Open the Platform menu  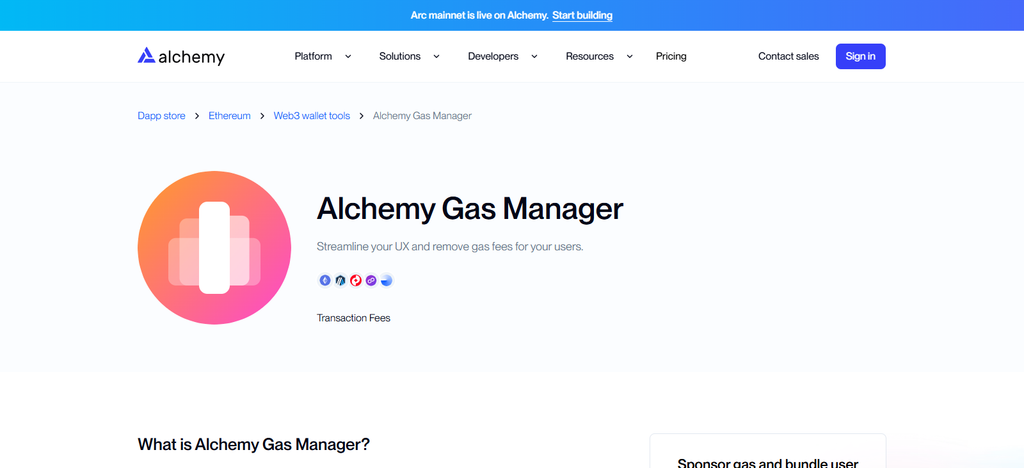tap(313, 56)
